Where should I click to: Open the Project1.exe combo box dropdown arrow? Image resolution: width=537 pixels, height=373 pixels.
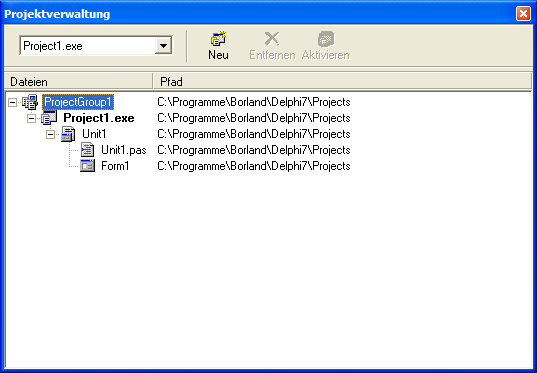pos(163,46)
